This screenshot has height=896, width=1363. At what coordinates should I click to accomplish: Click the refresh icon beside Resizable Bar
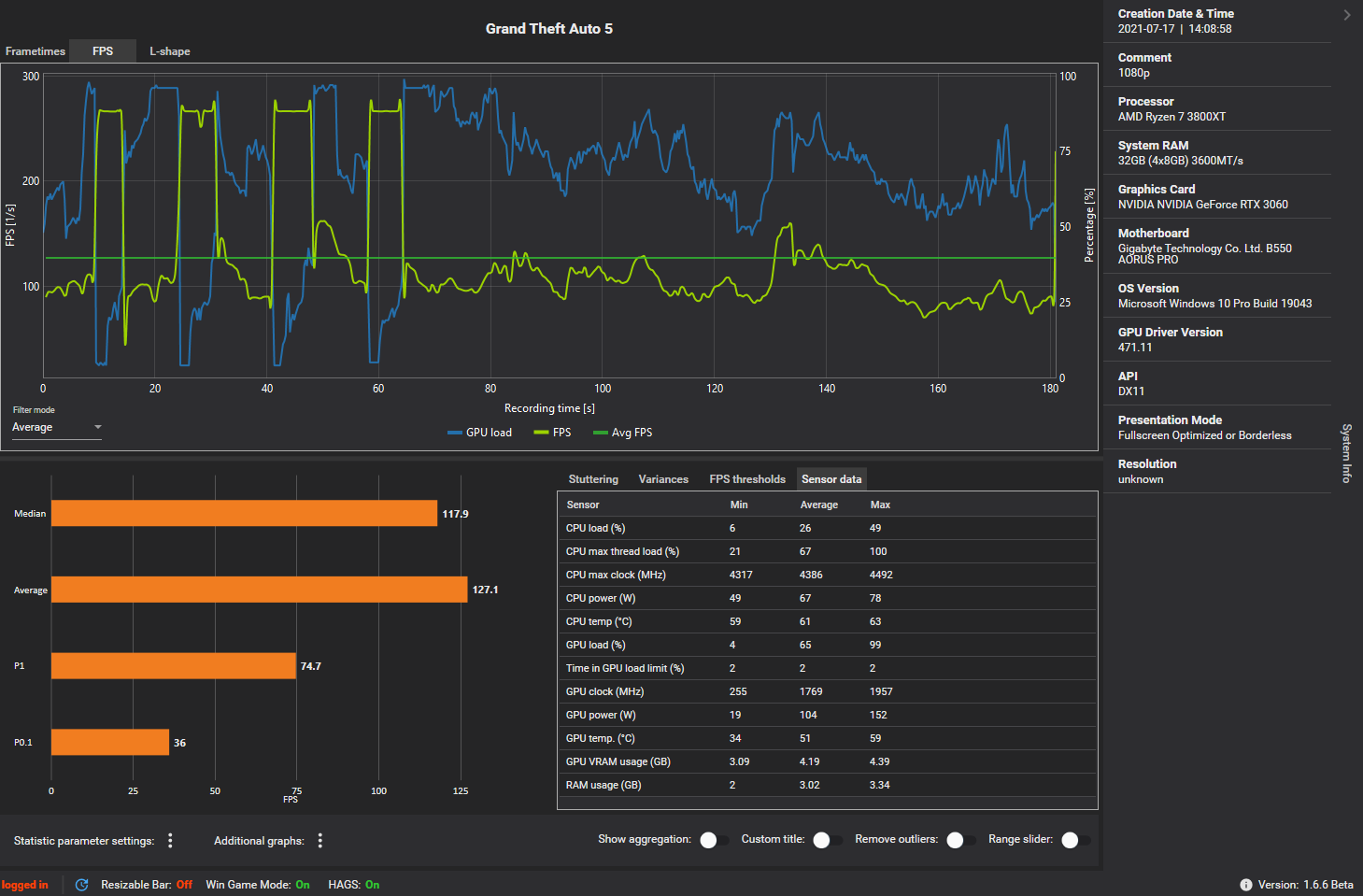pos(82,885)
